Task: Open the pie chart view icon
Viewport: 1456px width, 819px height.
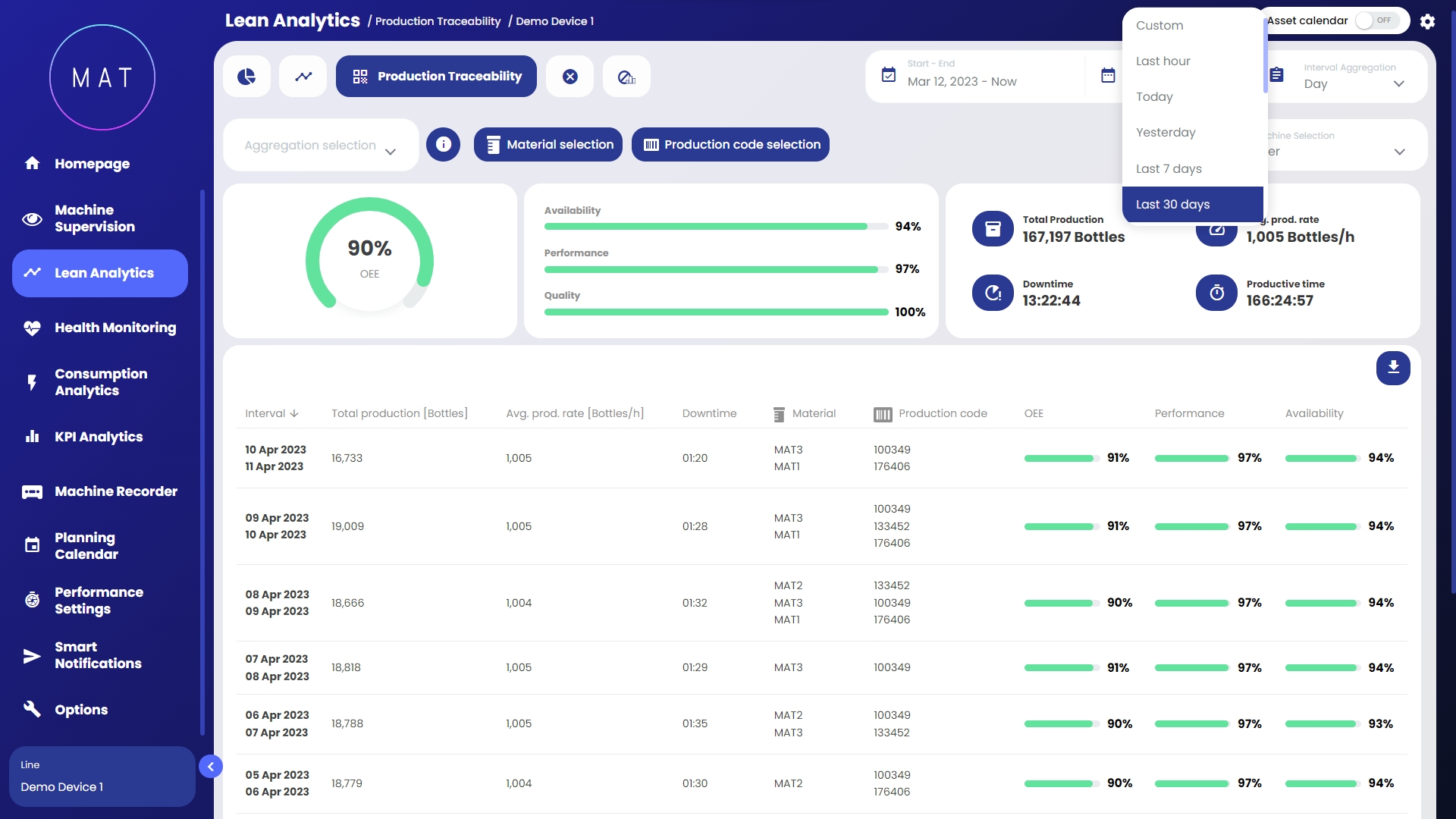Action: coord(246,77)
